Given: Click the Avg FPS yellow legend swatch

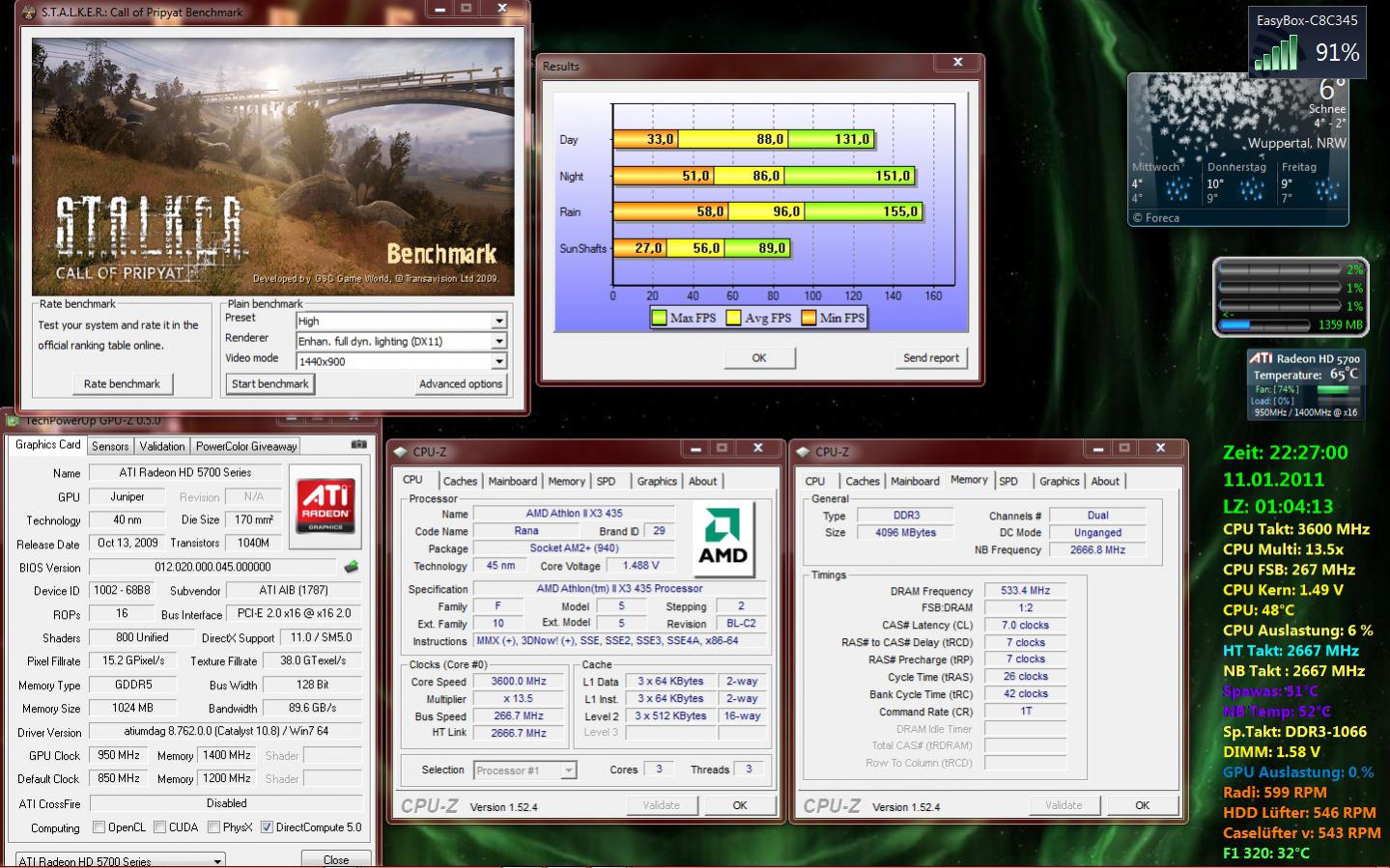Looking at the screenshot, I should 734,318.
